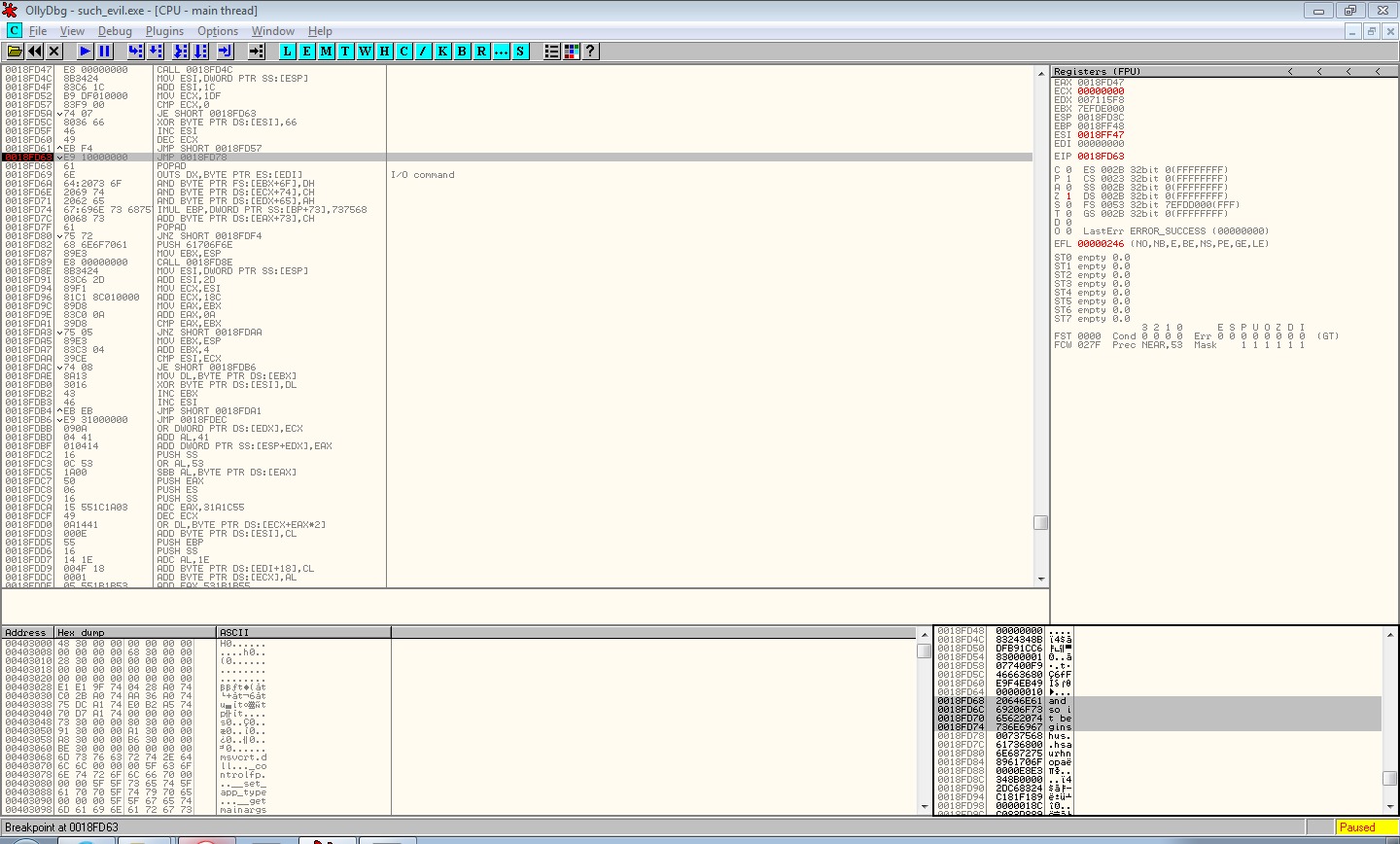Show Executable modules via E button
The image size is (1400, 844).
(307, 51)
